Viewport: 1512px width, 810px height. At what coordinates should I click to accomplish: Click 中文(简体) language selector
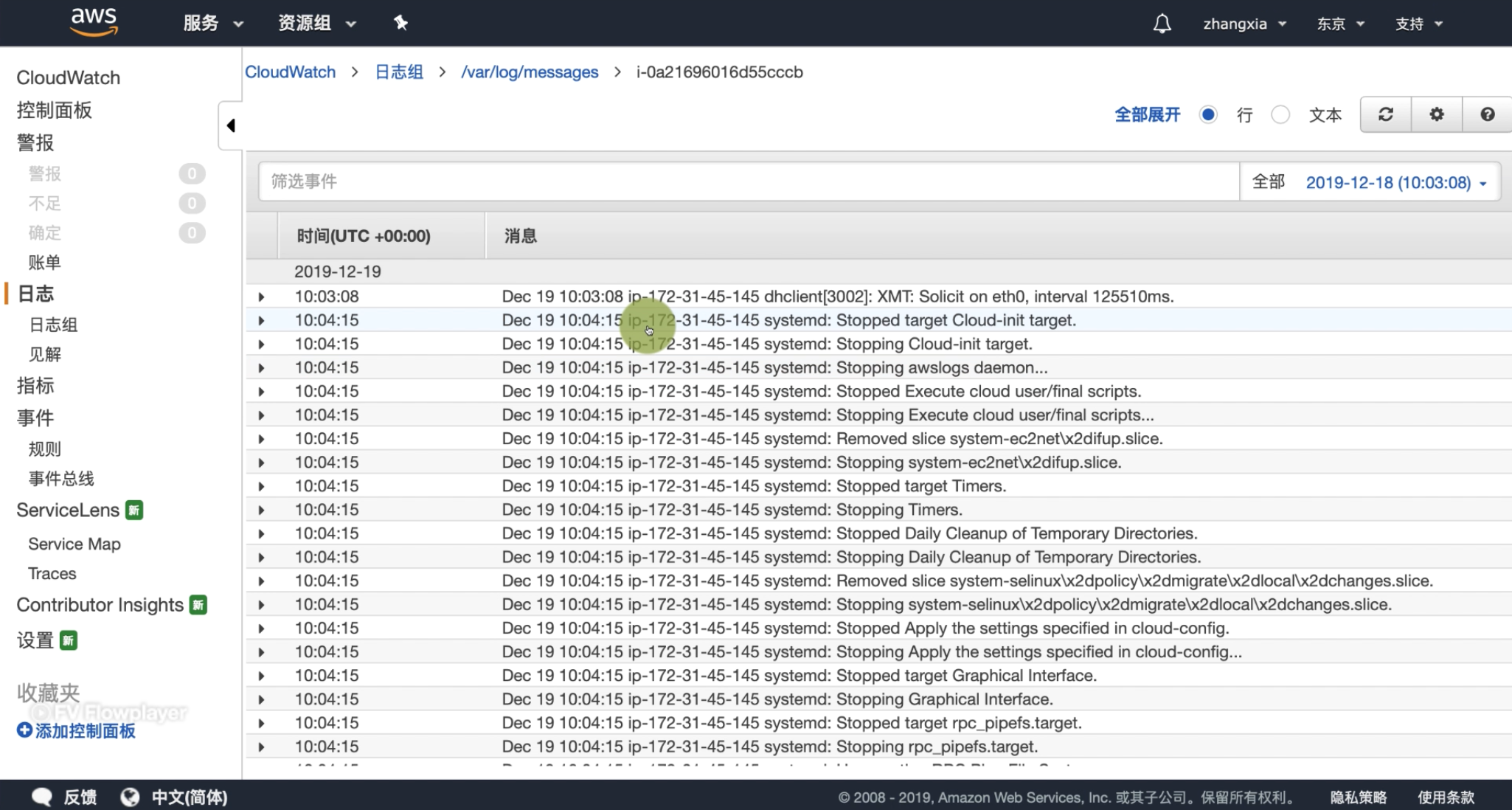click(190, 797)
